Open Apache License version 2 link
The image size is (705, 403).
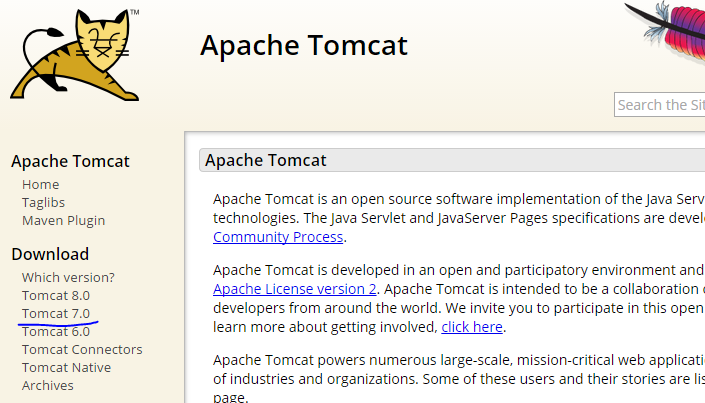point(294,289)
